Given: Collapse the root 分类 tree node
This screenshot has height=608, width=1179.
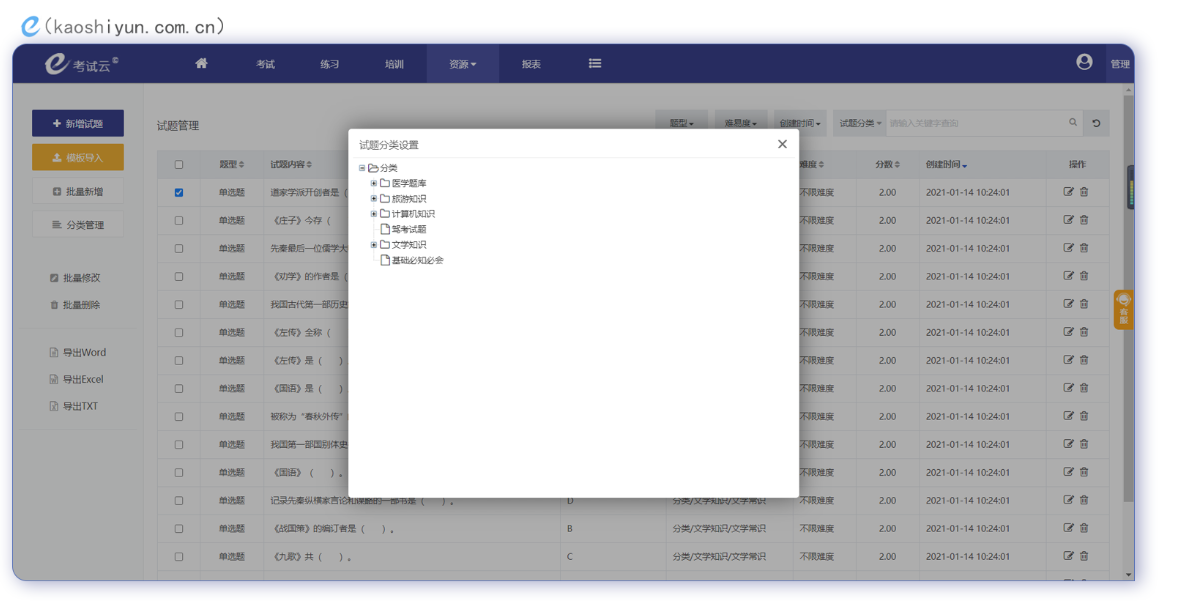Looking at the screenshot, I should coord(362,168).
